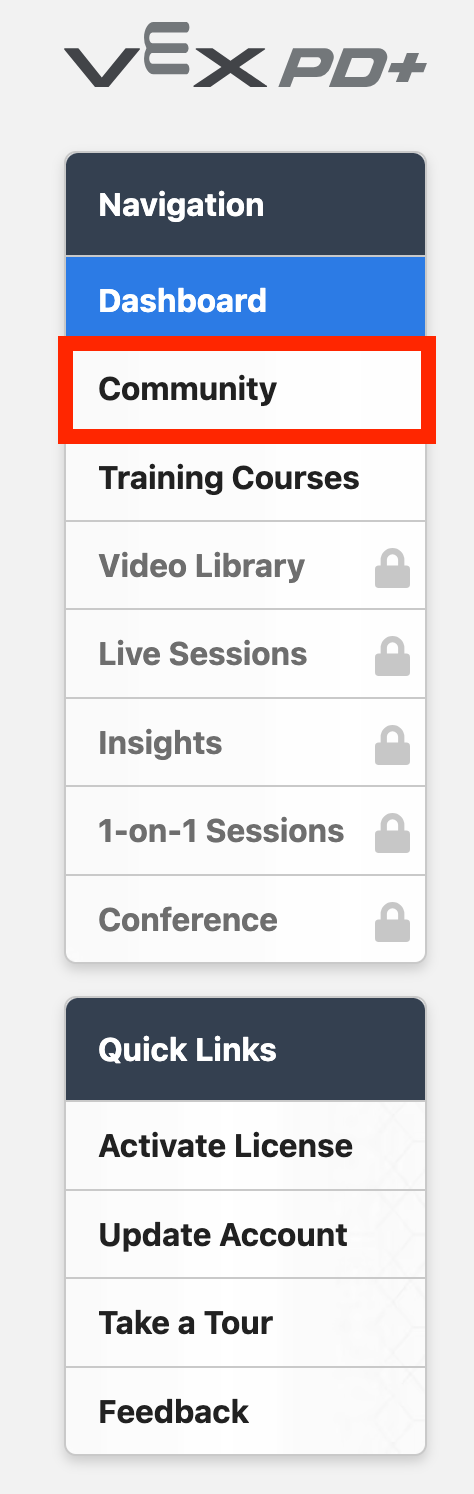Open the Dashboard page
The width and height of the screenshot is (474, 1494).
[246, 300]
